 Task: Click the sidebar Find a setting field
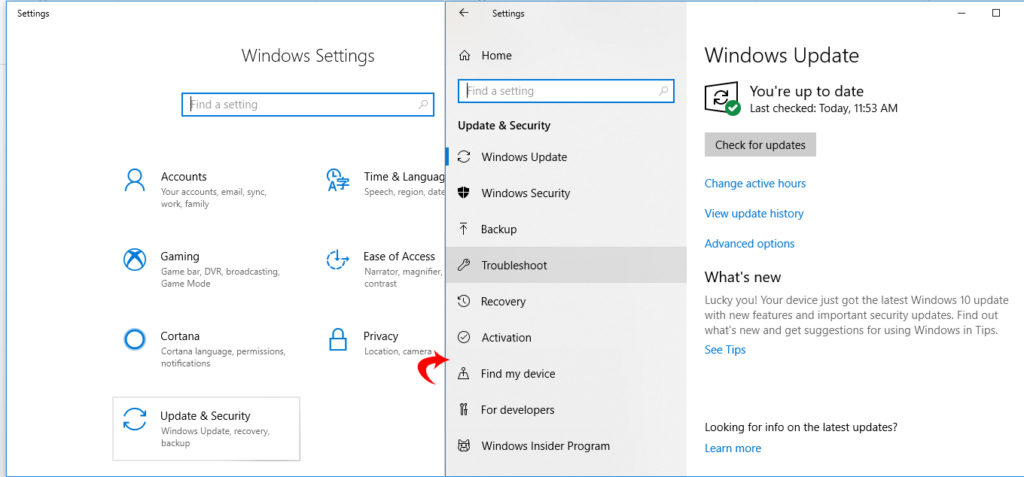pos(558,91)
